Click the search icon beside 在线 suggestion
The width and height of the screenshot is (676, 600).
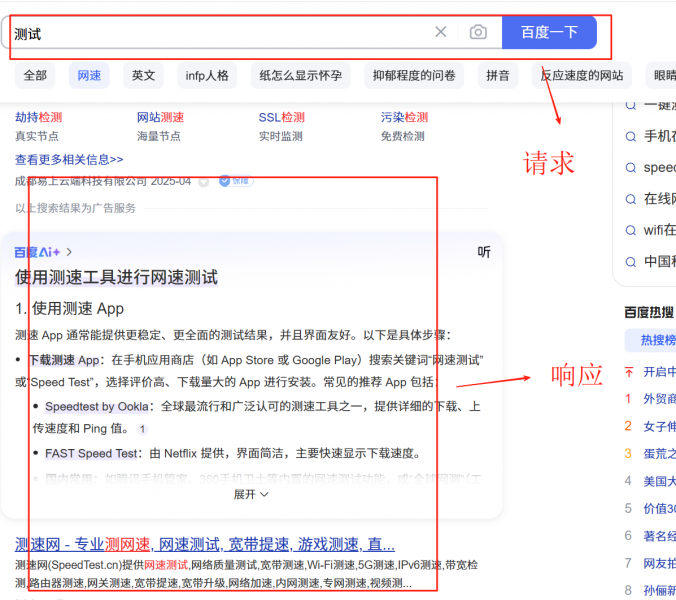click(x=631, y=199)
